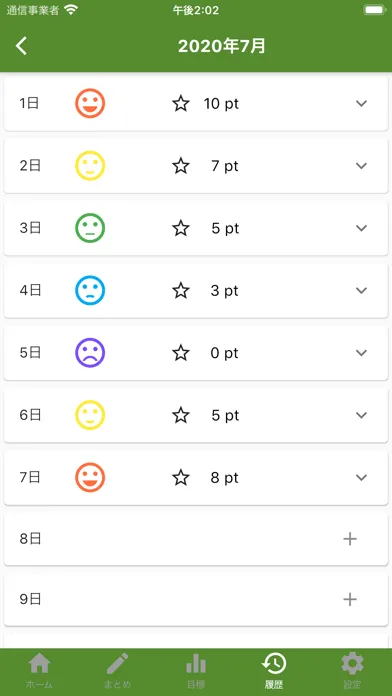Expand the 1日 entry chevron
This screenshot has height=696, width=392.
[x=361, y=103]
